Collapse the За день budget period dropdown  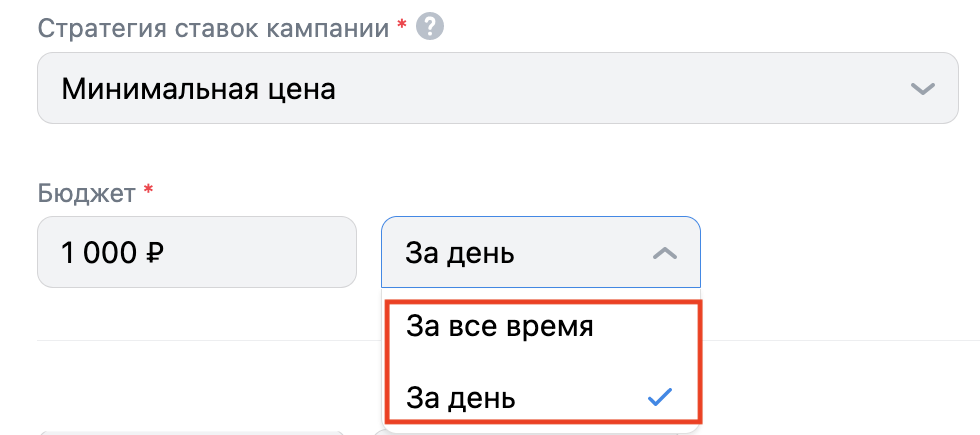[x=540, y=253]
